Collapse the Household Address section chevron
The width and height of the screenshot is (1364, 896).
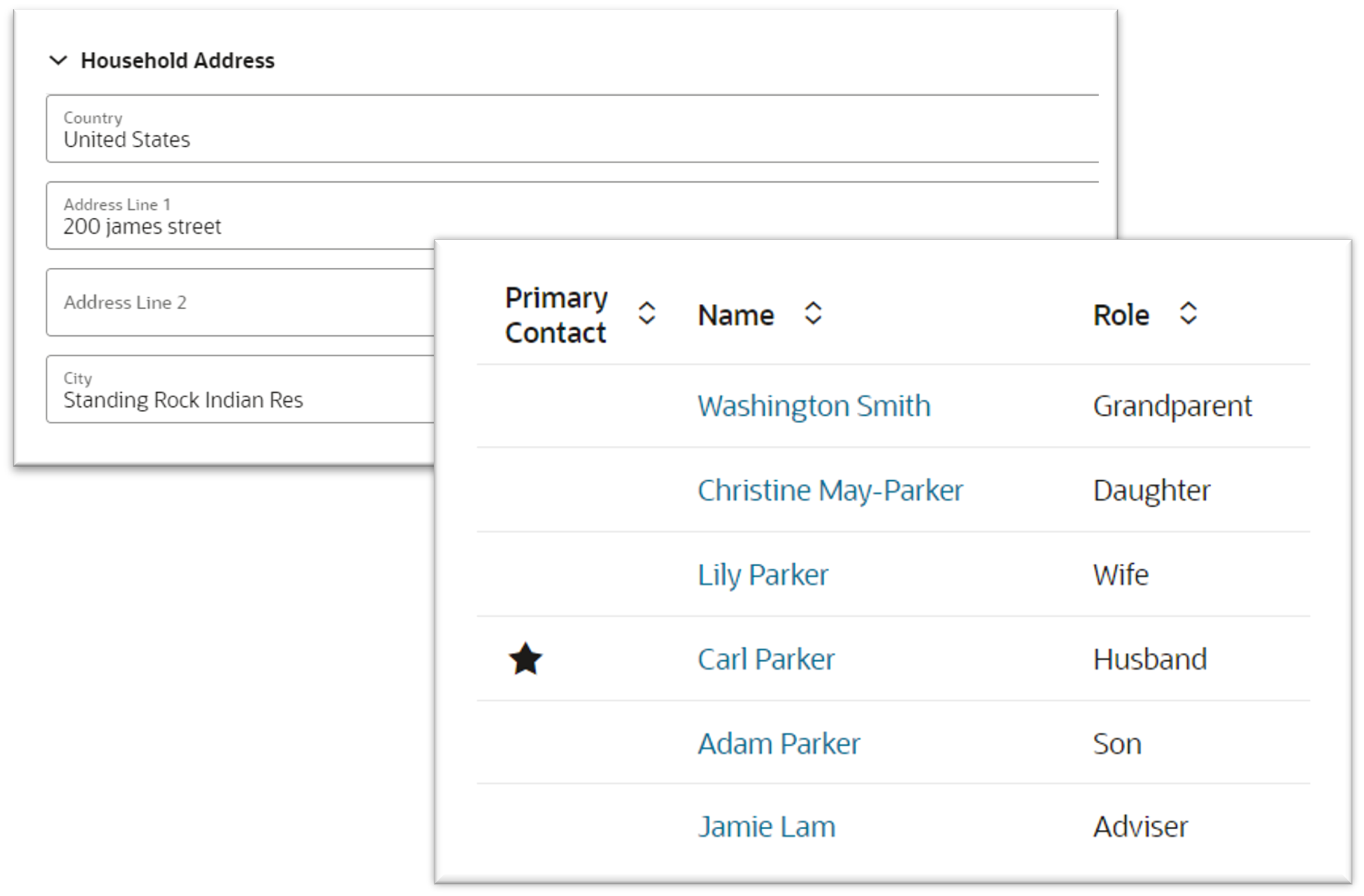click(58, 61)
